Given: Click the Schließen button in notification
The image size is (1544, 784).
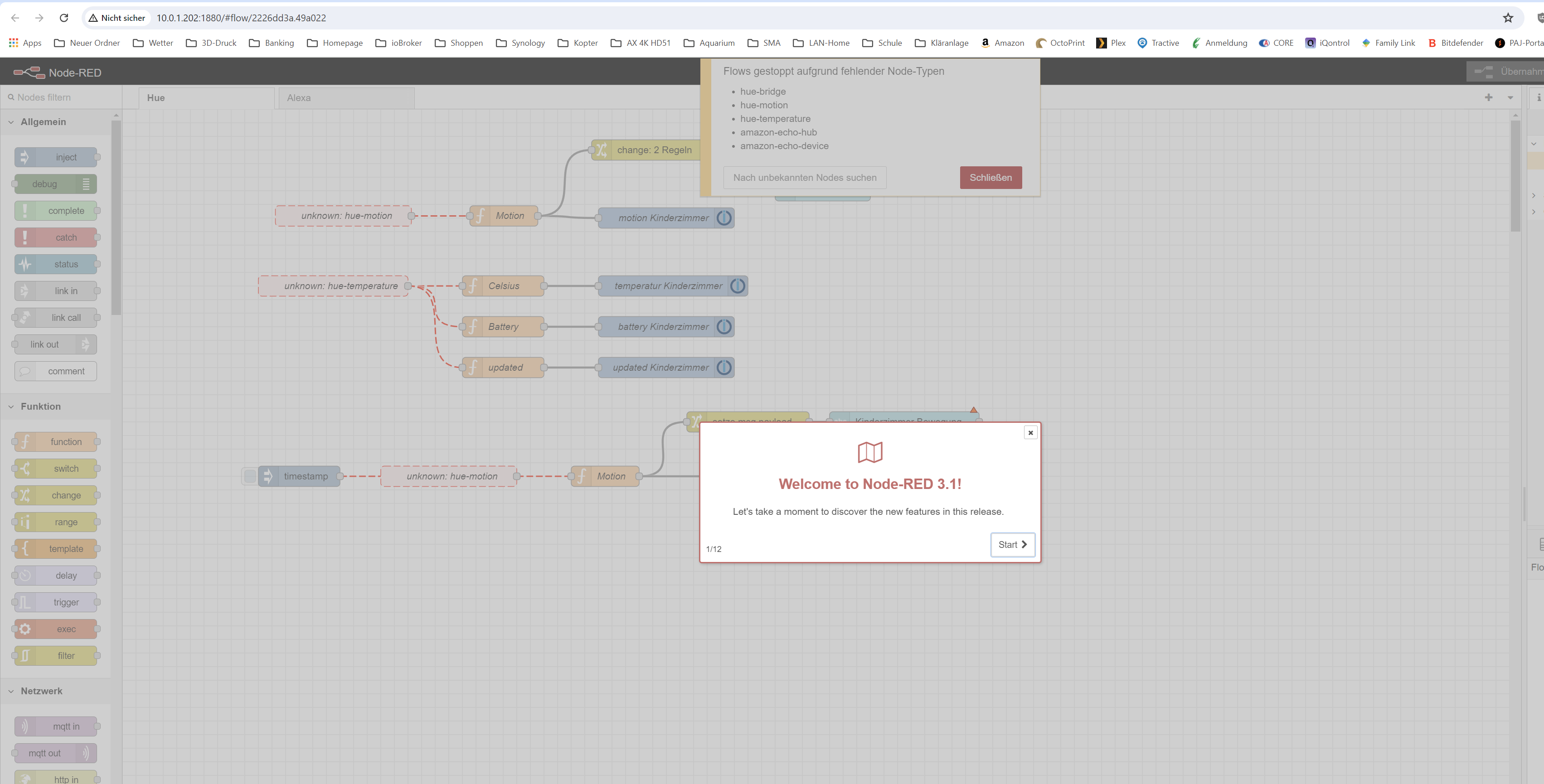Looking at the screenshot, I should [991, 177].
